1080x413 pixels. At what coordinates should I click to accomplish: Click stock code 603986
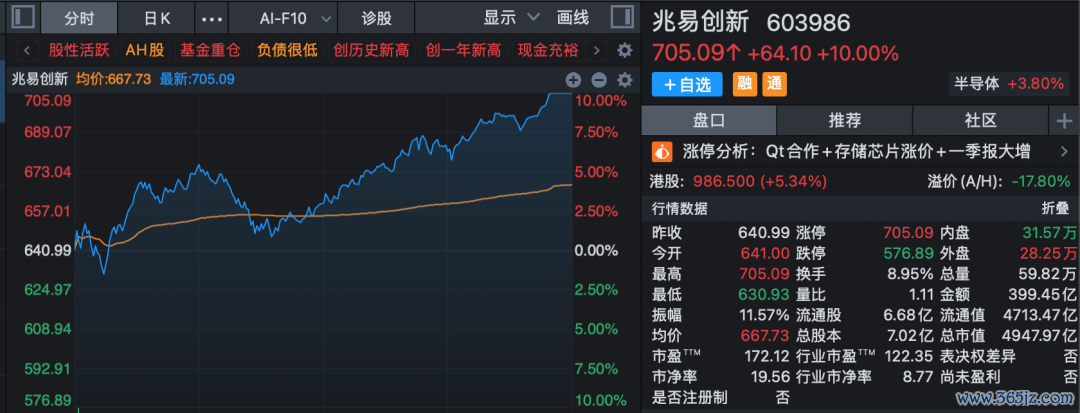(809, 23)
